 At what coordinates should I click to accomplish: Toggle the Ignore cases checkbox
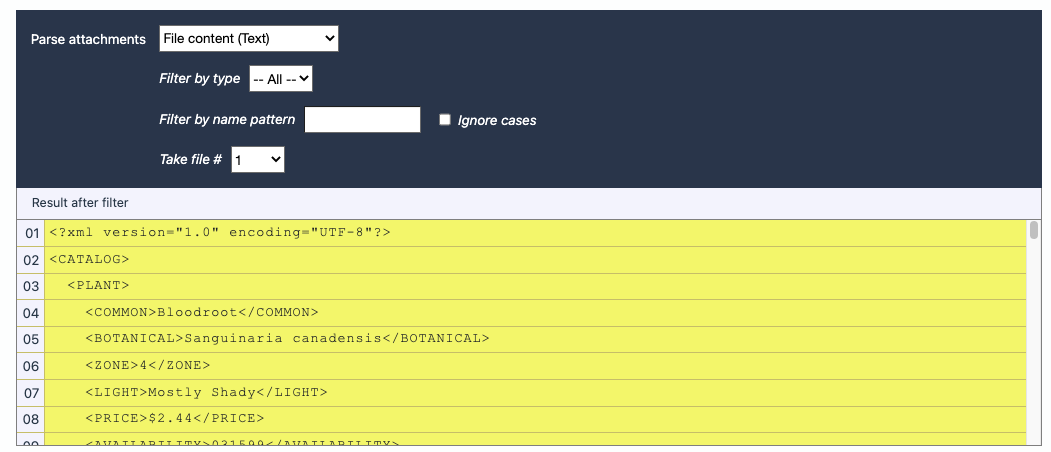coord(445,120)
